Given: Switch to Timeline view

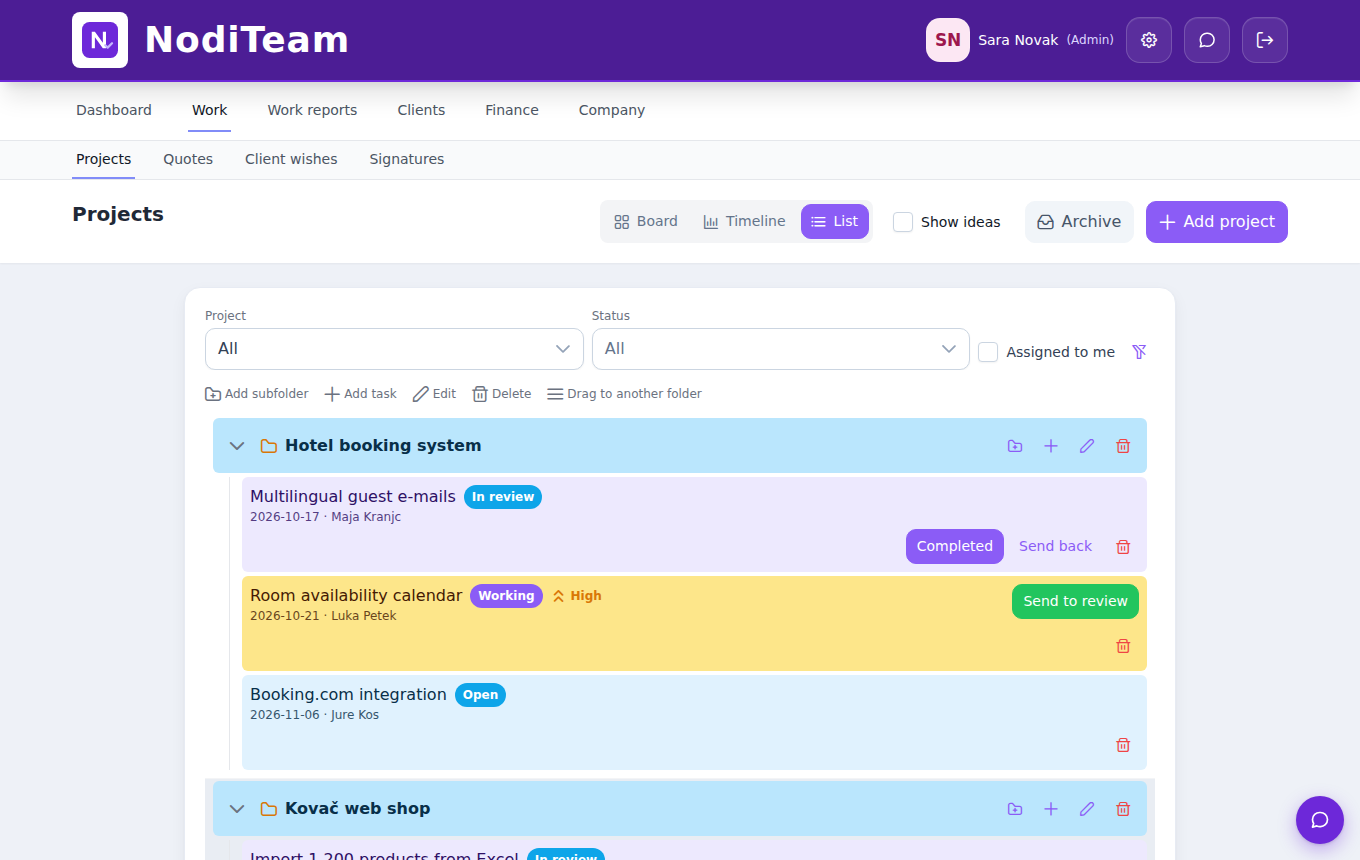Looking at the screenshot, I should tap(744, 222).
